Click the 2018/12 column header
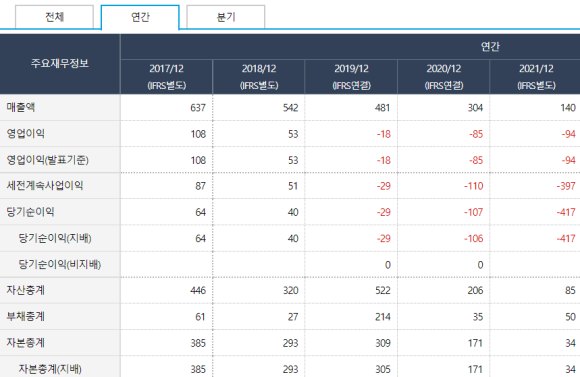This screenshot has width=580, height=377. tap(259, 77)
